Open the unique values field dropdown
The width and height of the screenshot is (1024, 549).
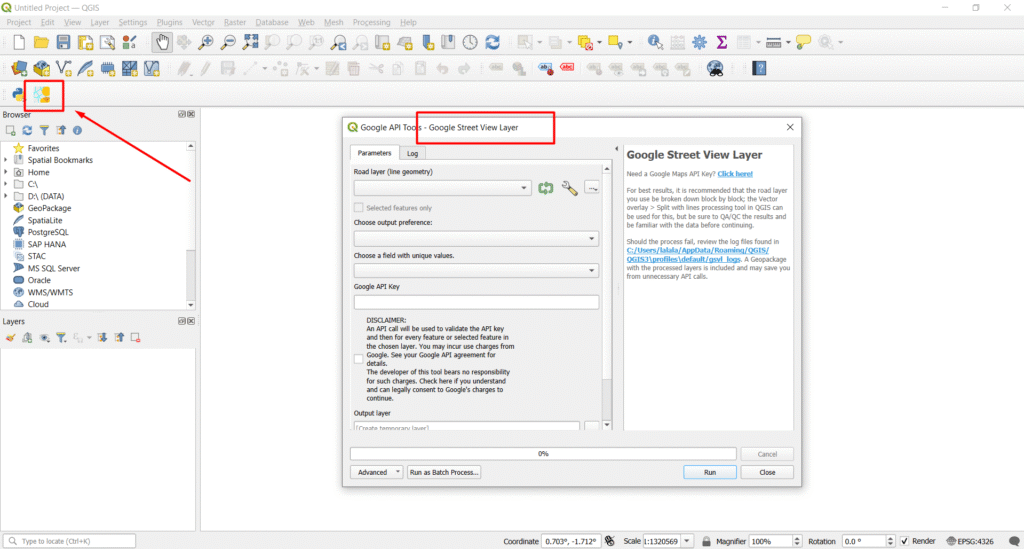click(476, 270)
